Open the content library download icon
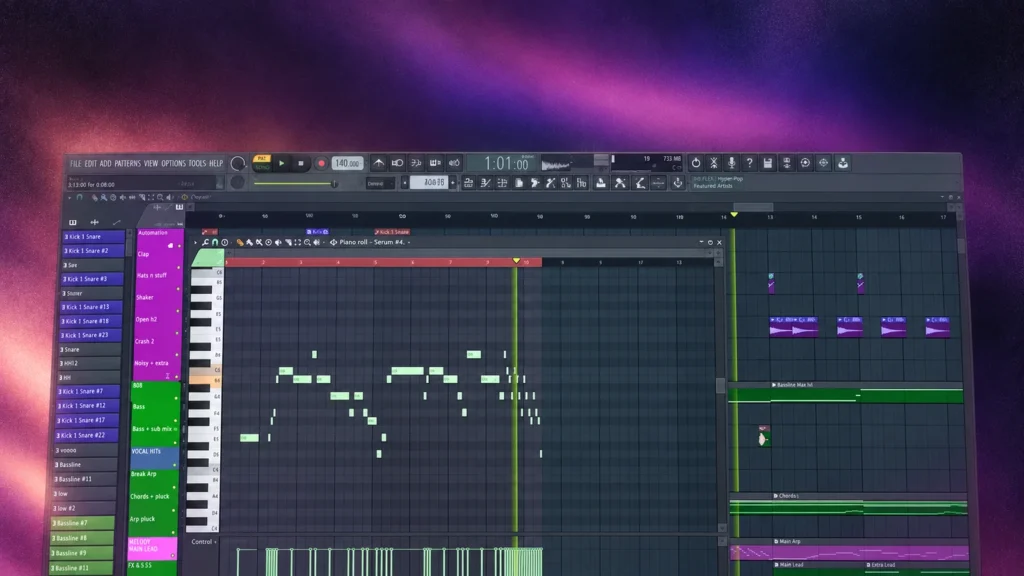1024x576 pixels. coord(843,163)
